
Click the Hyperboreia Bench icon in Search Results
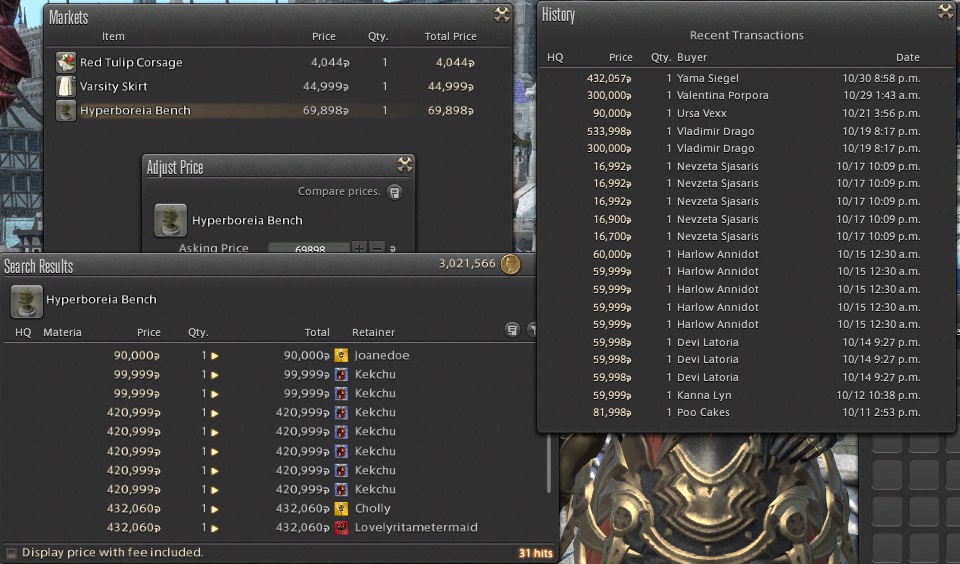point(26,301)
